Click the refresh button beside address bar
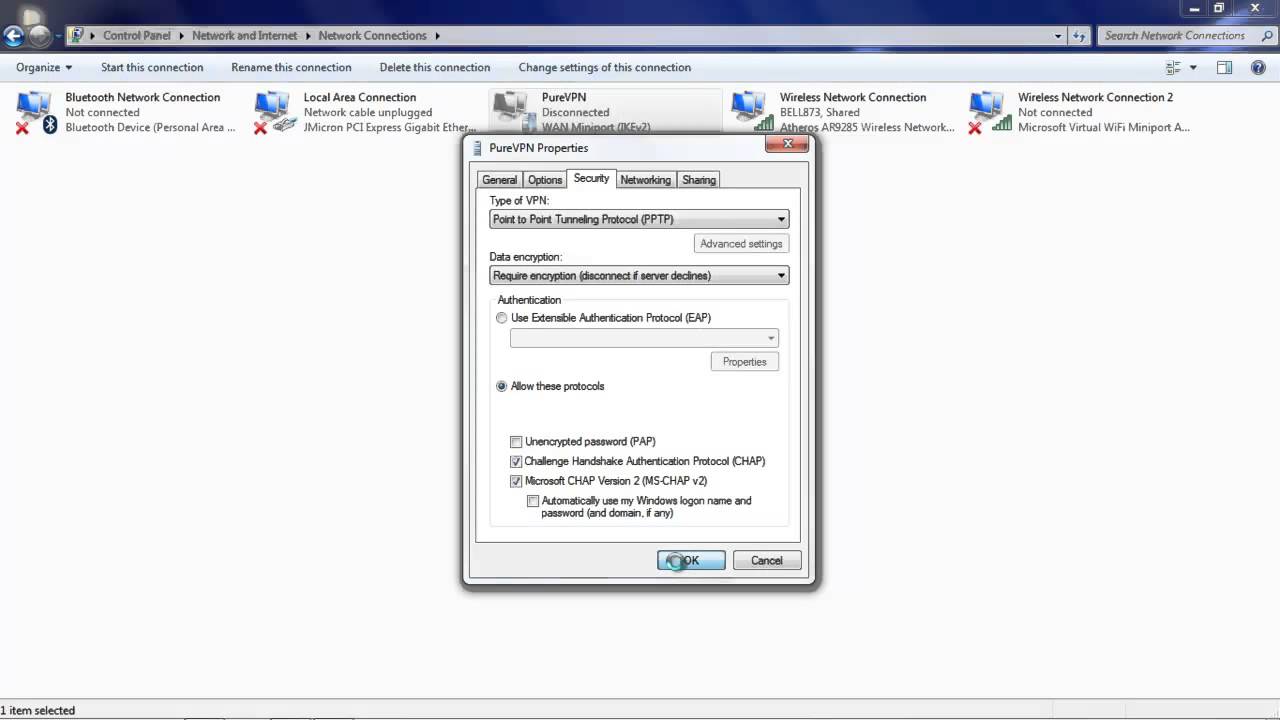The width and height of the screenshot is (1280, 720). pos(1079,36)
